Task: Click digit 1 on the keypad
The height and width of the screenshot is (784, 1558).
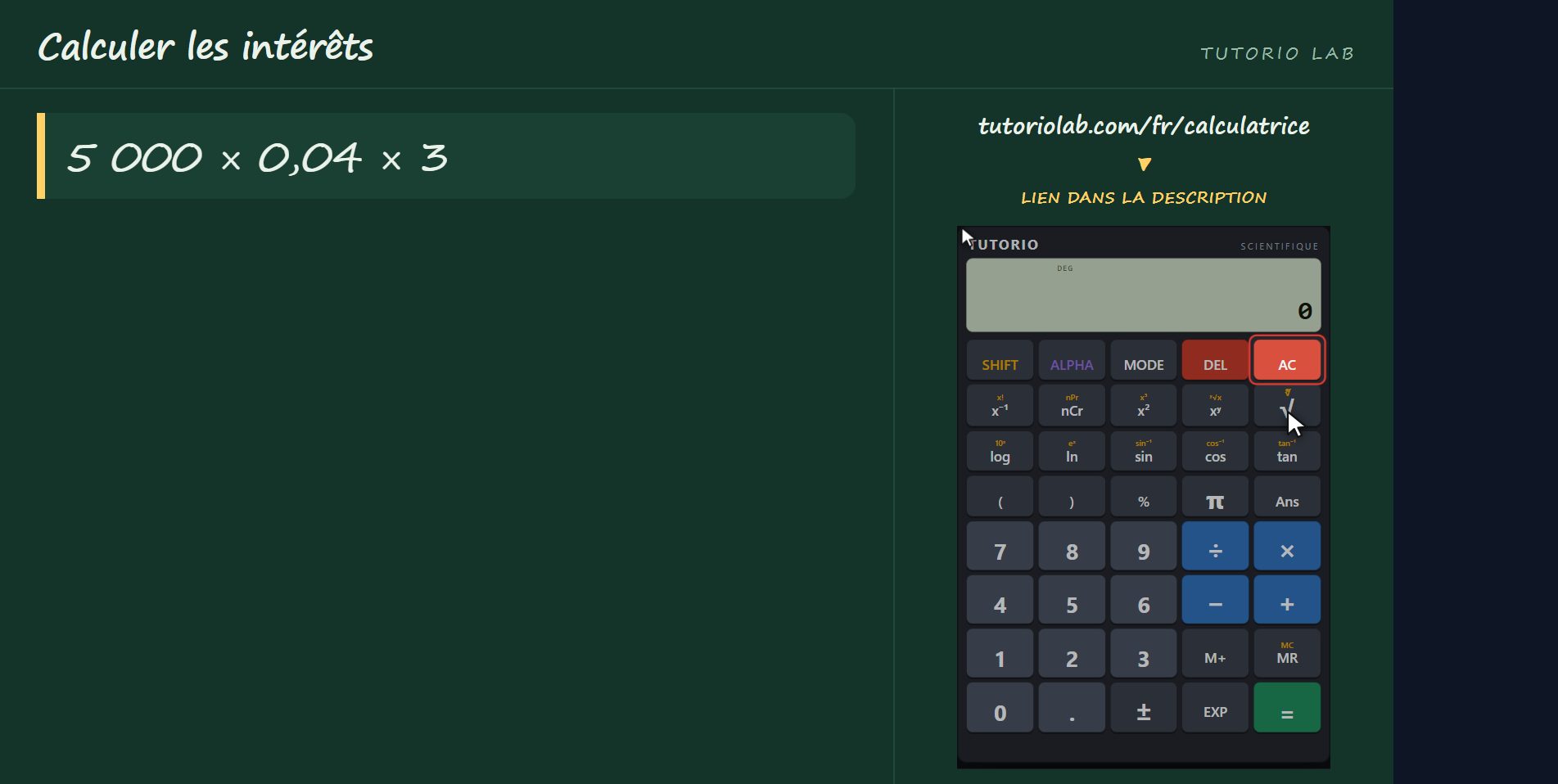Action: click(x=1000, y=653)
